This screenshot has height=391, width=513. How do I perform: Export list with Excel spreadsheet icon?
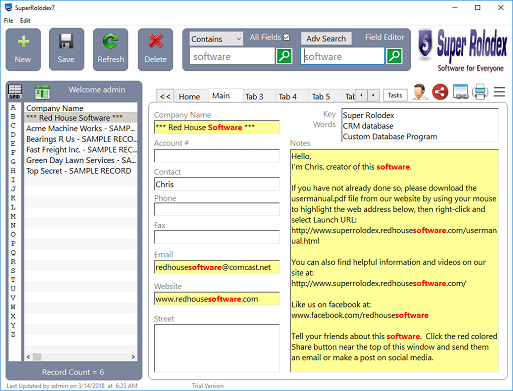pos(42,92)
